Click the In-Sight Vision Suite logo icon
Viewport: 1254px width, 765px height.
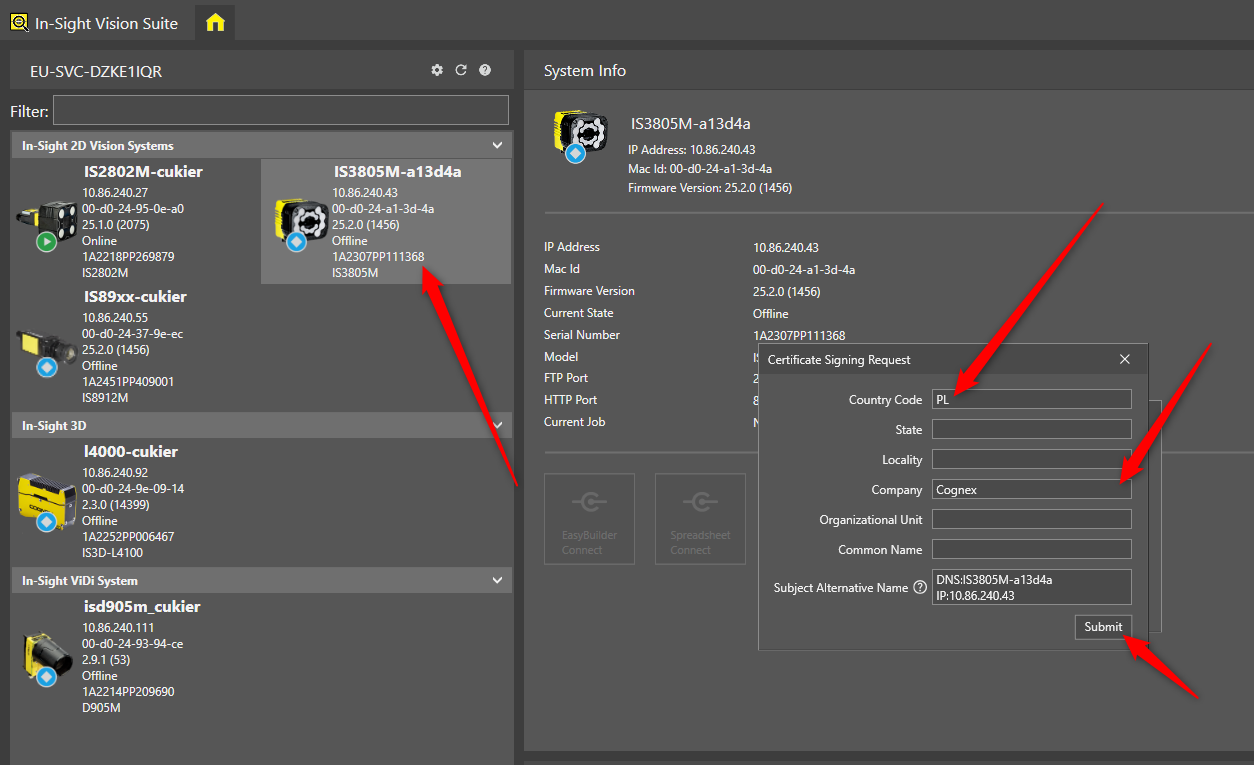[19, 22]
